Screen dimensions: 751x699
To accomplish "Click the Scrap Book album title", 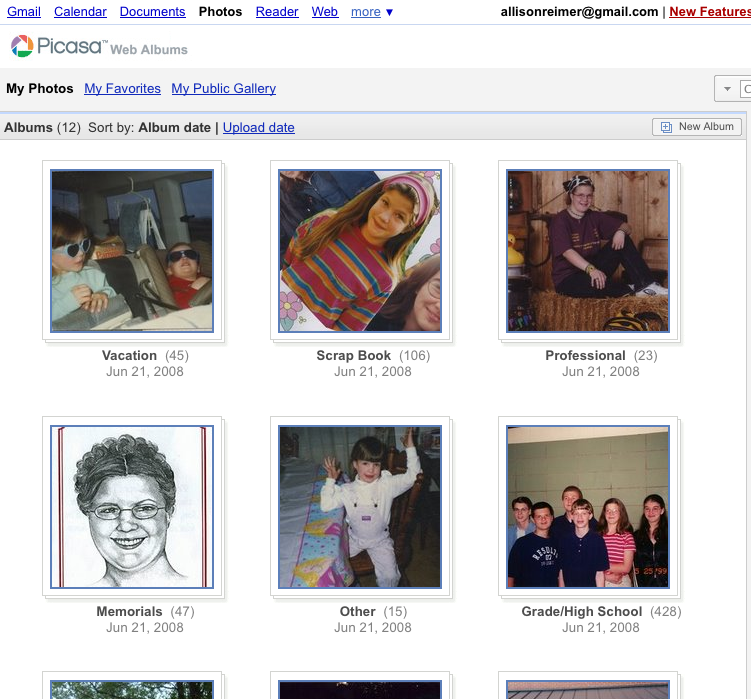I will [x=353, y=355].
